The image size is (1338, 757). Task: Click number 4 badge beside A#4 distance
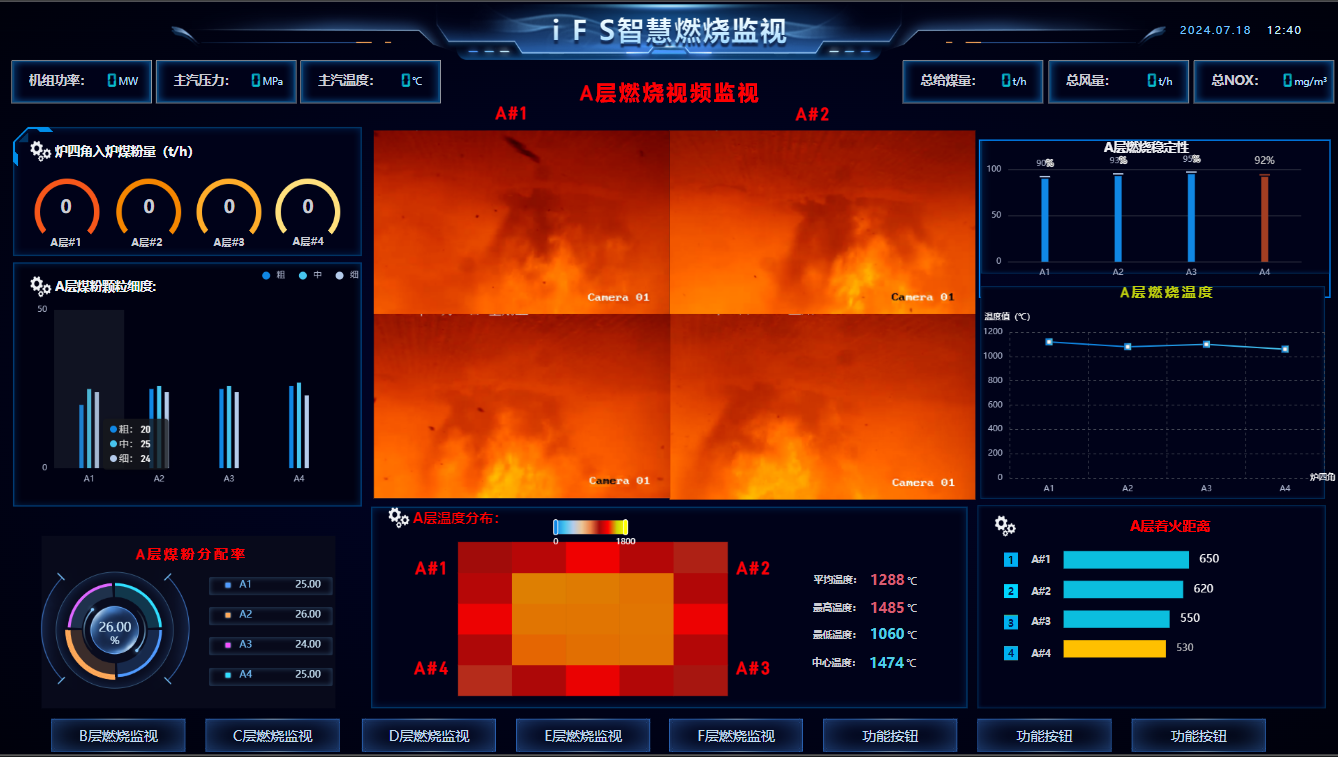[x=1011, y=653]
